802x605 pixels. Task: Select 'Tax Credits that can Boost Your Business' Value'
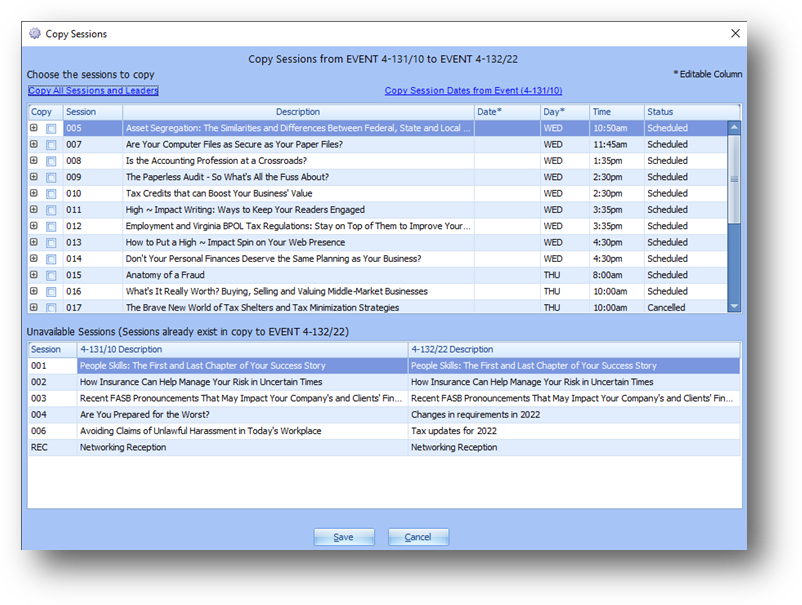pyautogui.click(x=298, y=193)
